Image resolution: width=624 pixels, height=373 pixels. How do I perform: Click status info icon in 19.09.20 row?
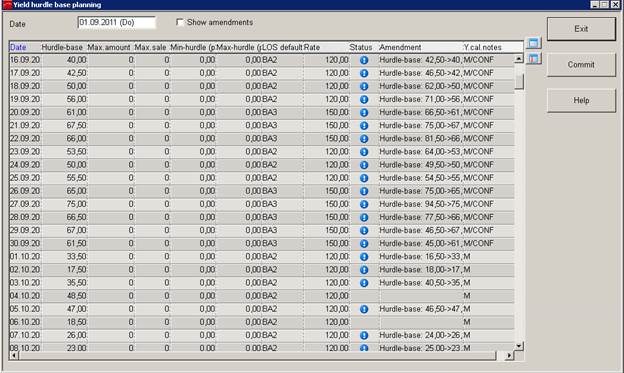(x=364, y=100)
